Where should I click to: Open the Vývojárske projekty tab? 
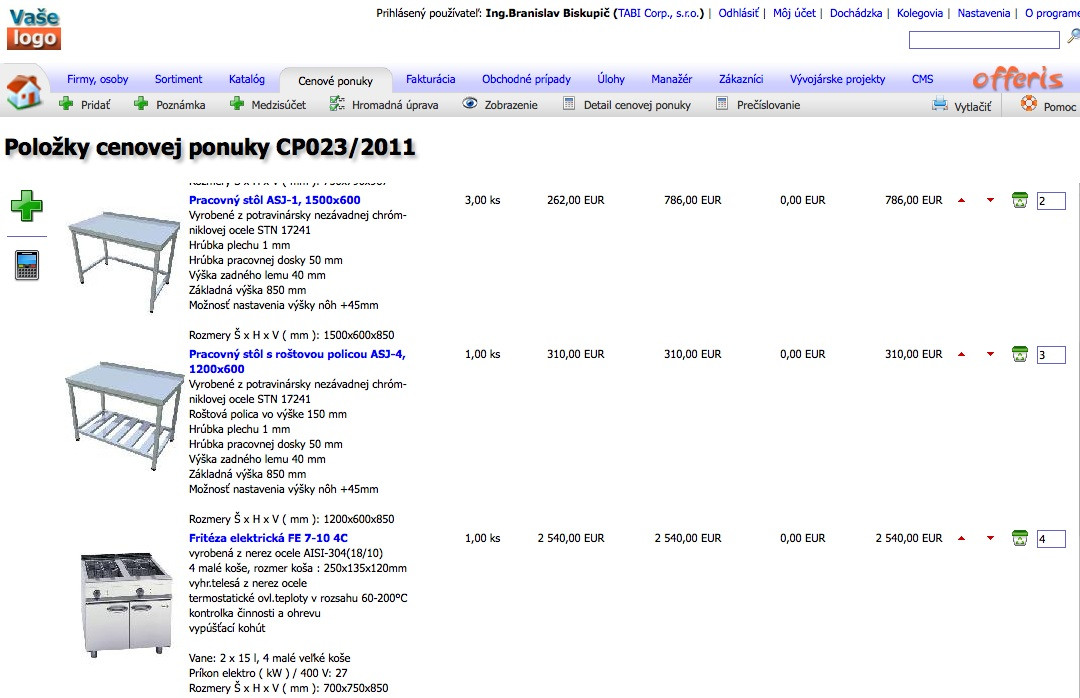(838, 79)
